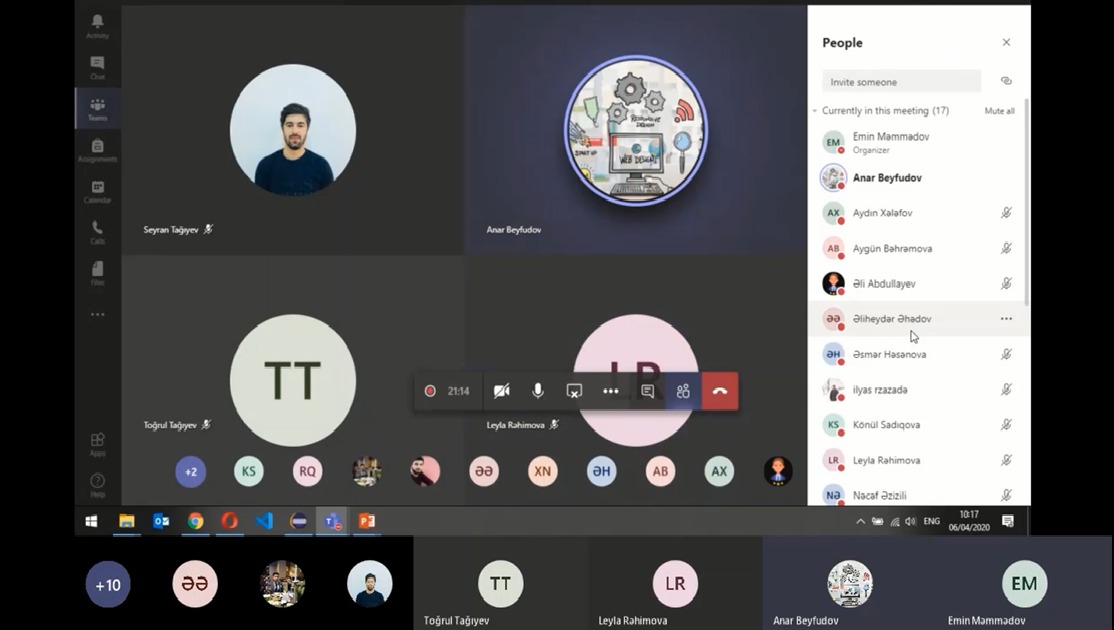Open the Apps store icon
Image resolution: width=1114 pixels, height=630 pixels.
click(x=97, y=443)
